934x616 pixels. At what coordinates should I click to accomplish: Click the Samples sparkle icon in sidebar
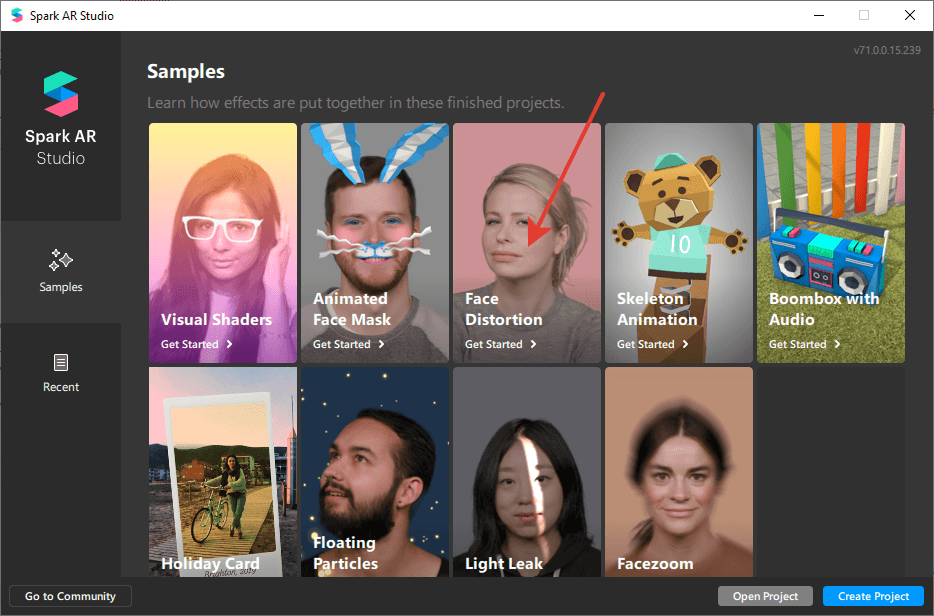coord(61,261)
